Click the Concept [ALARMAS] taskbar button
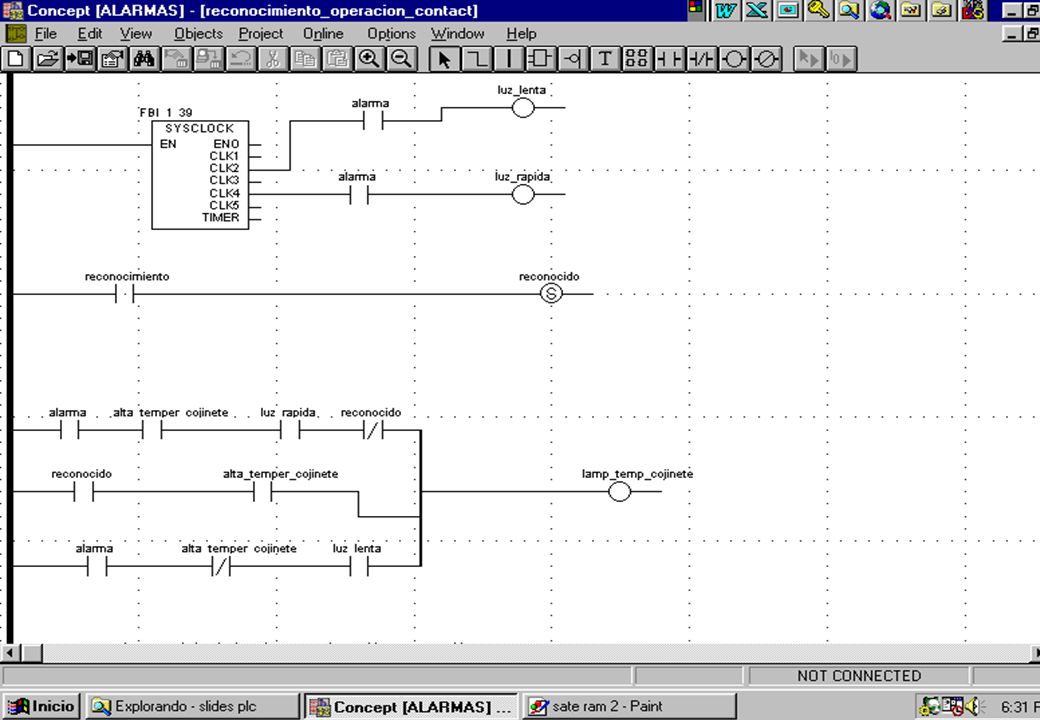The image size is (1040, 720). 411,706
